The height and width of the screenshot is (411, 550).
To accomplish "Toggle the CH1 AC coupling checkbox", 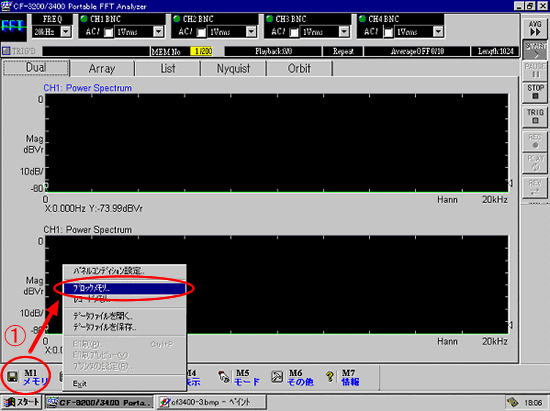I will pyautogui.click(x=109, y=32).
